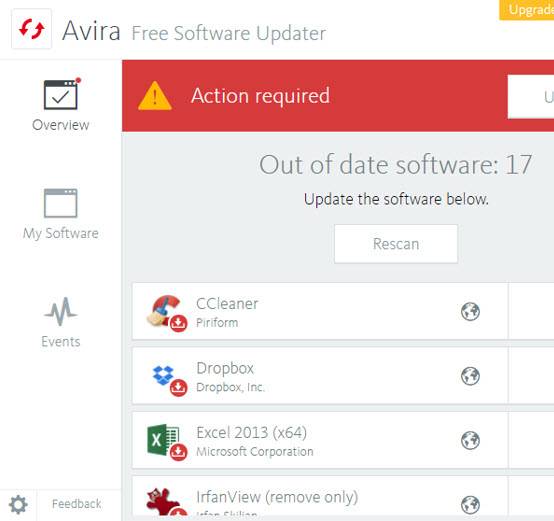554x521 pixels.
Task: Click the Feedback link
Action: [77, 504]
